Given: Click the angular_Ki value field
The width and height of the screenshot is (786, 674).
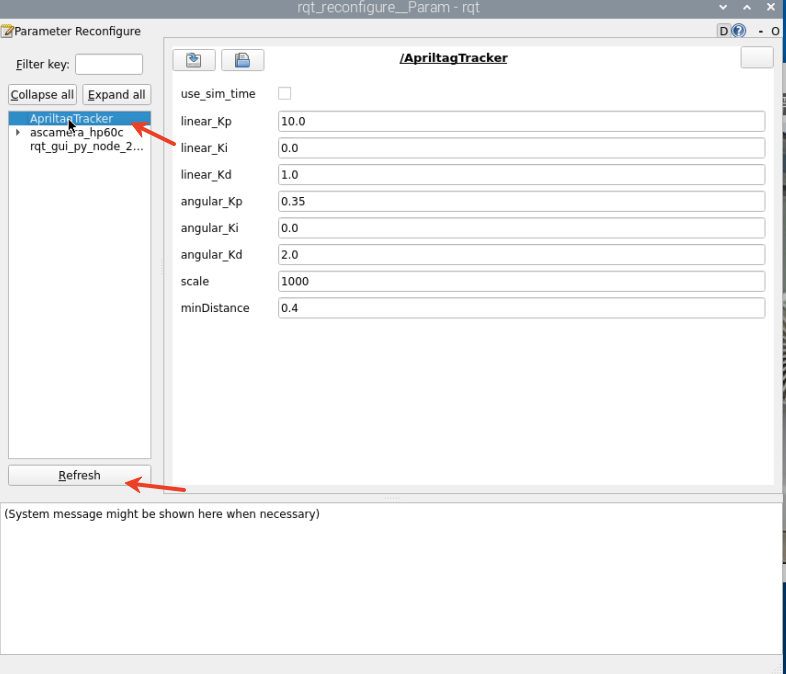Looking at the screenshot, I should click(521, 228).
